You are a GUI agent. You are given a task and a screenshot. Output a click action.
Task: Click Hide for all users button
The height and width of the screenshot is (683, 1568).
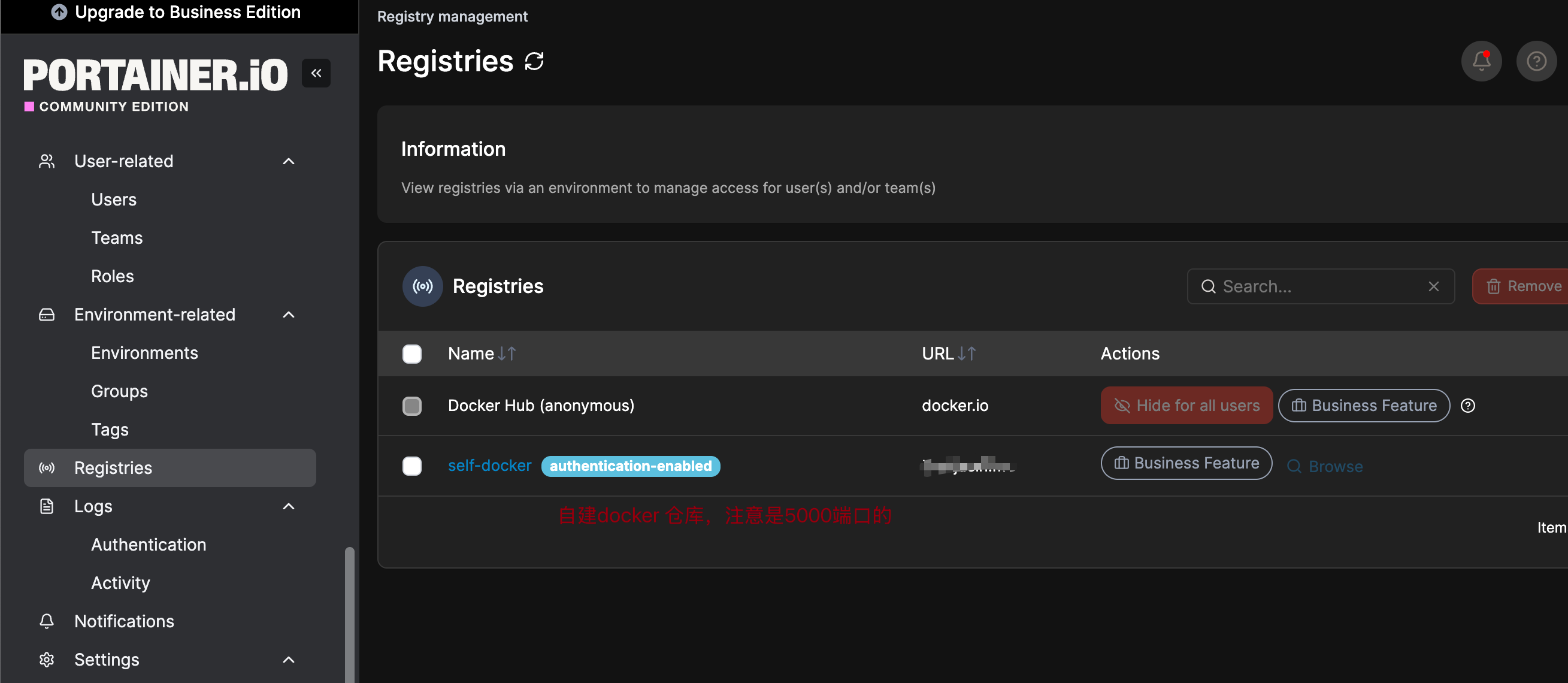(x=1186, y=406)
